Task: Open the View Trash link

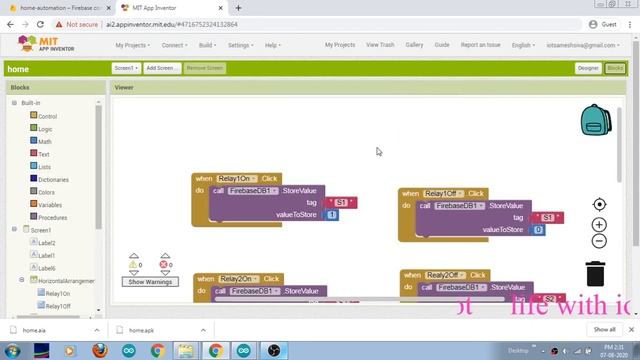Action: point(380,45)
